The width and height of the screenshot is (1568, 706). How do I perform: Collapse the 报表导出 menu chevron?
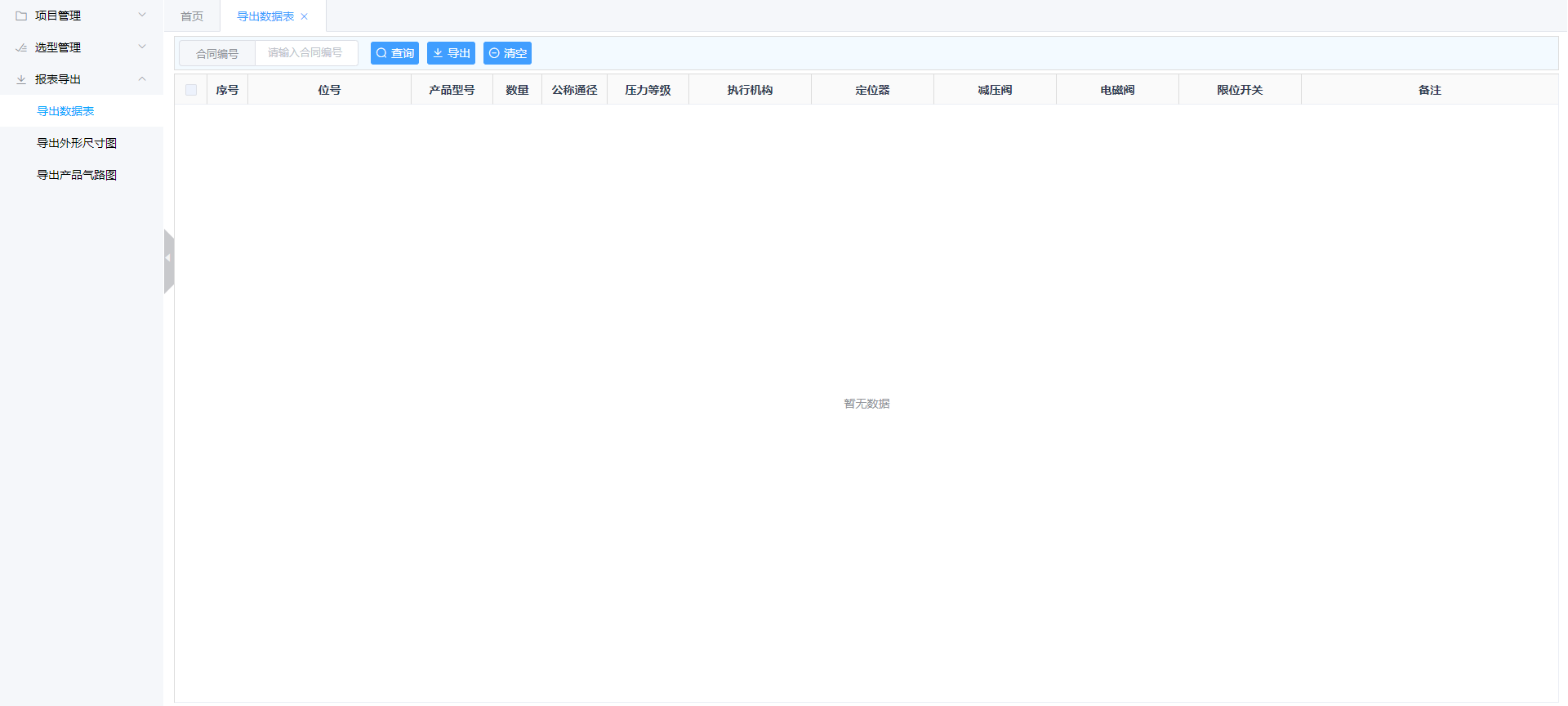[x=142, y=79]
